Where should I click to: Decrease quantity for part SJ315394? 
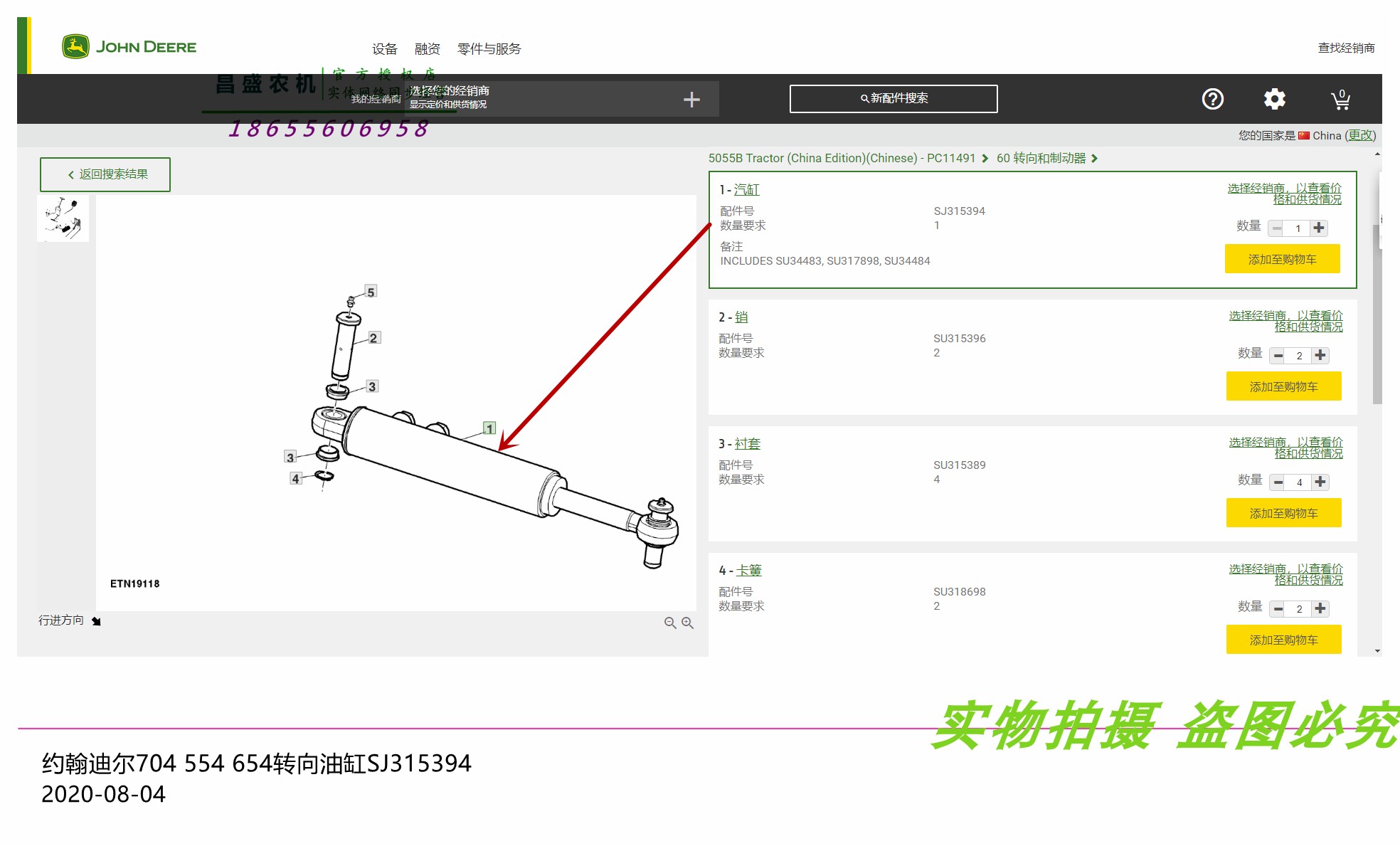[x=1277, y=228]
